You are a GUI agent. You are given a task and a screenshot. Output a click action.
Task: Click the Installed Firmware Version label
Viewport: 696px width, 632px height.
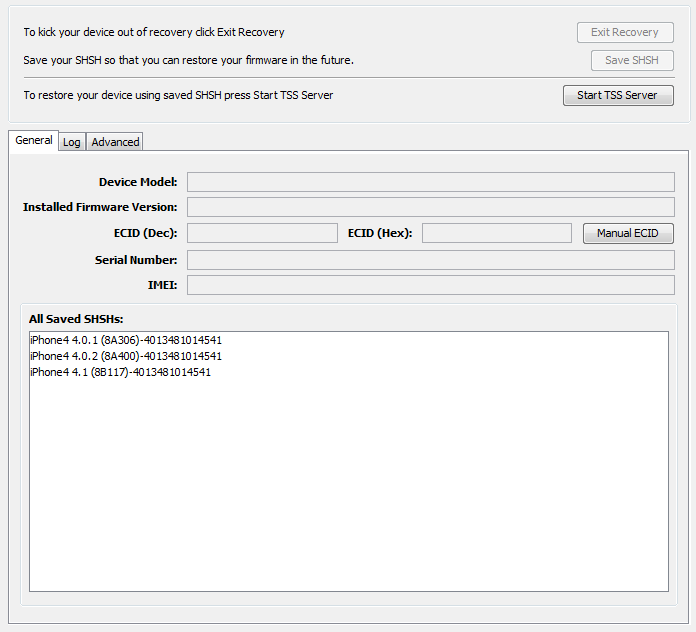tap(100, 207)
